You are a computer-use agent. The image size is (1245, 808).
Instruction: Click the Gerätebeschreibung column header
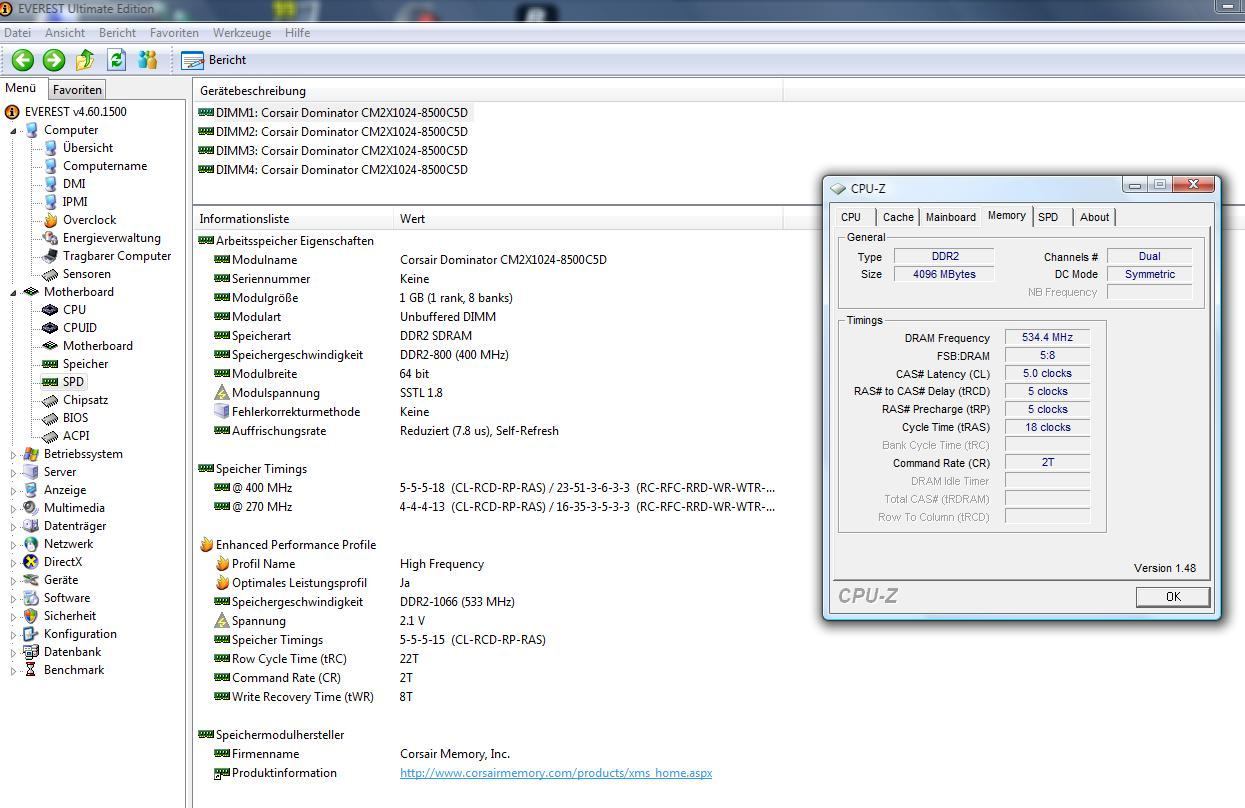(x=487, y=91)
